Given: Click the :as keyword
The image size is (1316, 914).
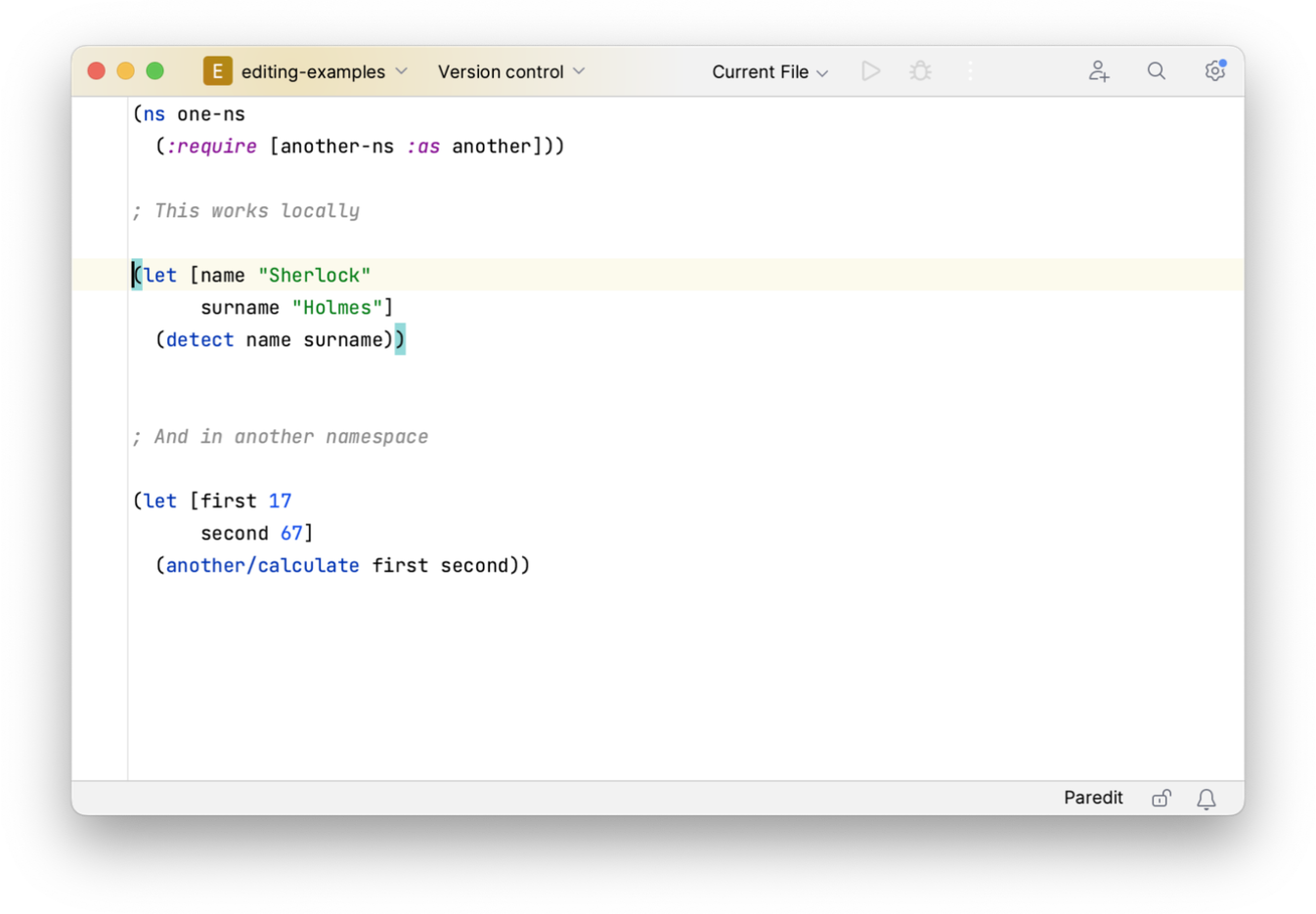Looking at the screenshot, I should (x=423, y=147).
